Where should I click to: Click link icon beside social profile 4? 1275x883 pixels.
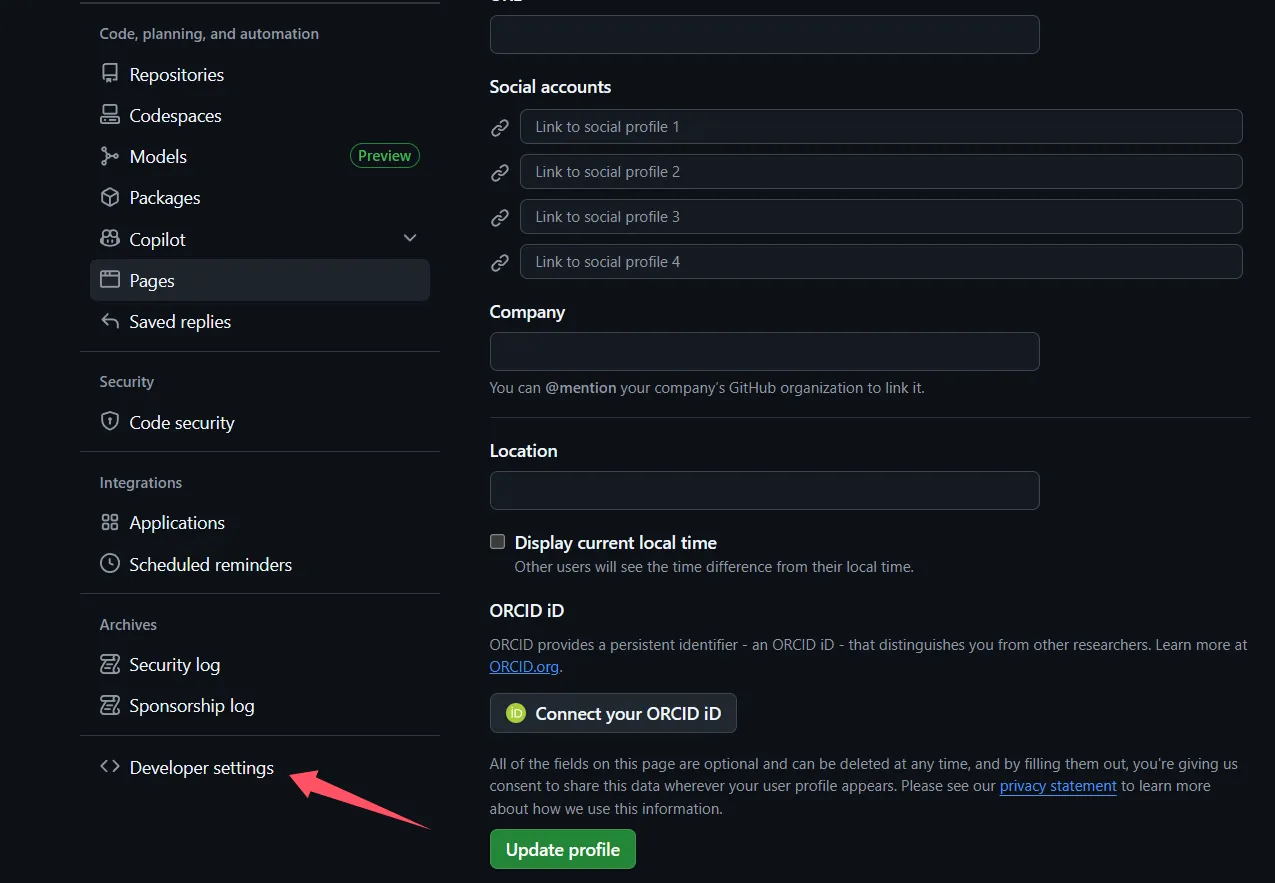tap(500, 263)
